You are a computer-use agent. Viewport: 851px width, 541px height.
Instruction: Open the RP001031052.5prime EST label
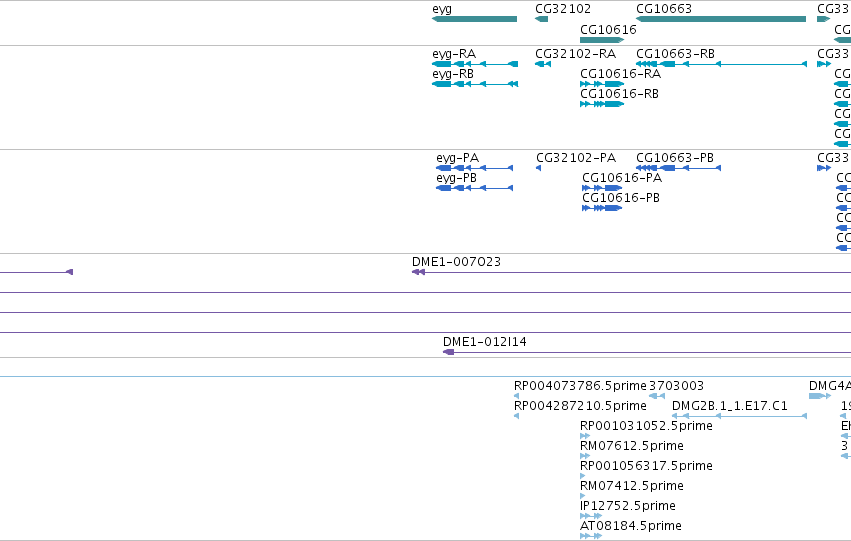tap(646, 426)
